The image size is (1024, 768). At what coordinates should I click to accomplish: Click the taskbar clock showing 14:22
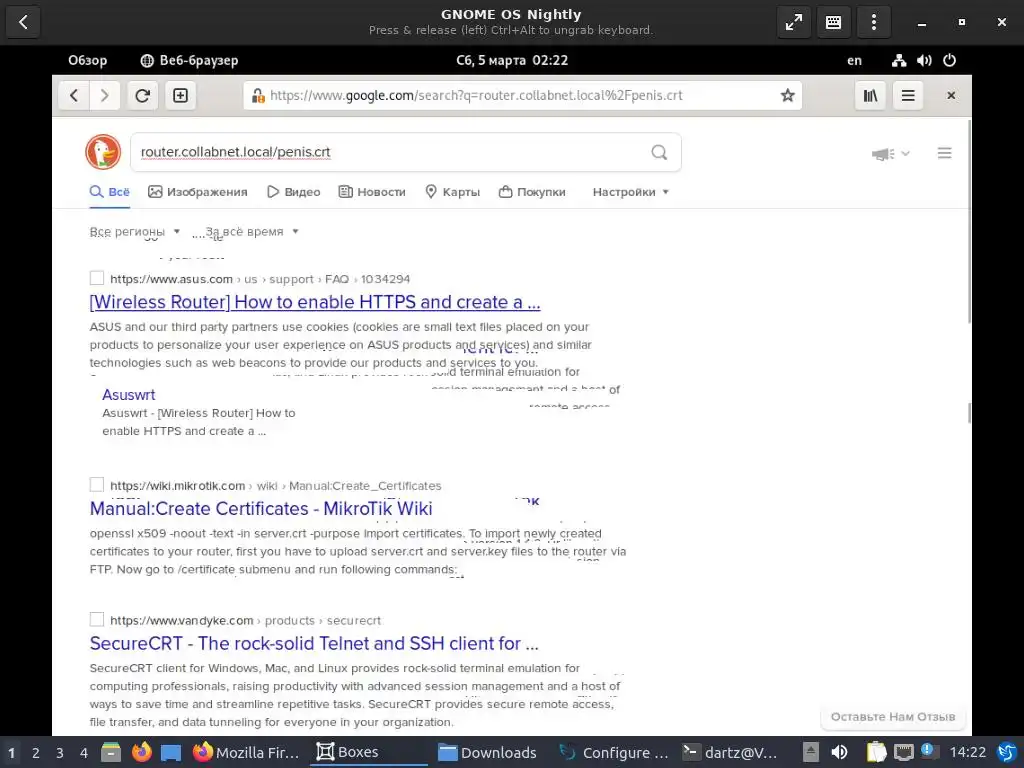pos(967,752)
